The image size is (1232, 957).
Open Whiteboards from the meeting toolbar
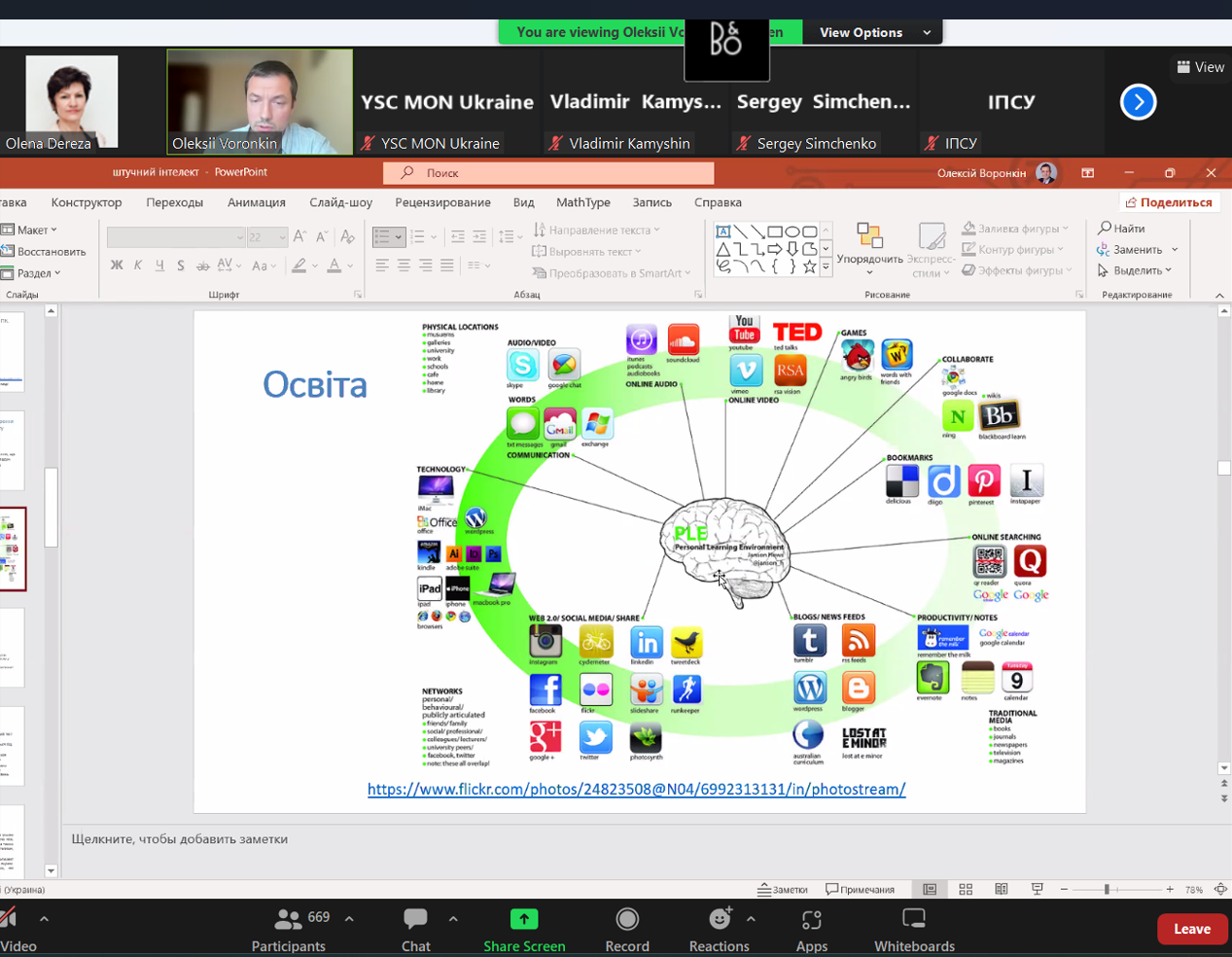click(913, 919)
